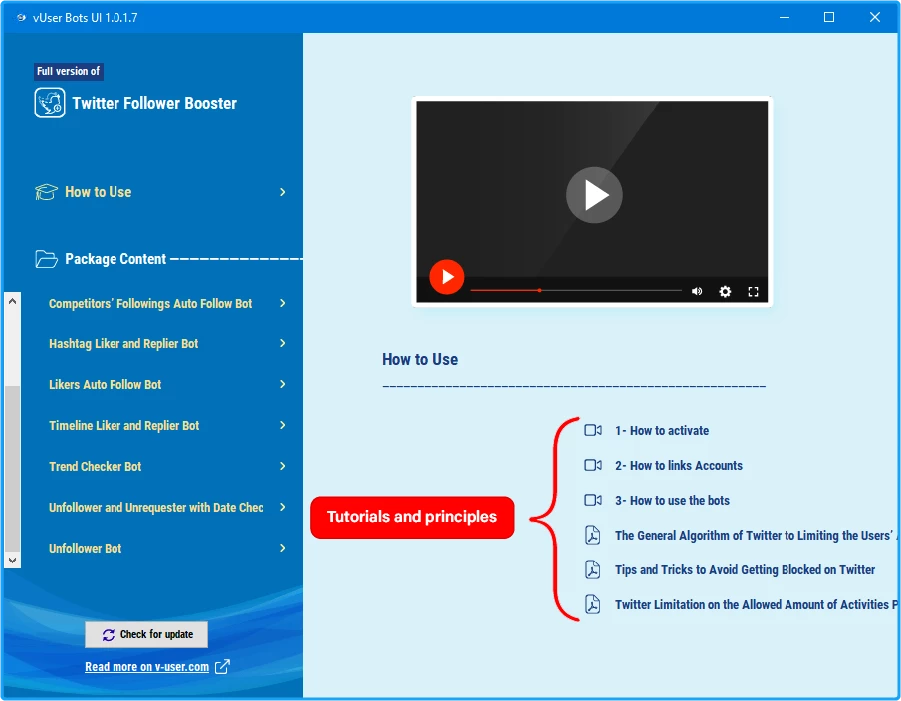Click PDF icon beside General Algorithm of Twitter
Image resolution: width=901 pixels, height=701 pixels.
coord(592,535)
